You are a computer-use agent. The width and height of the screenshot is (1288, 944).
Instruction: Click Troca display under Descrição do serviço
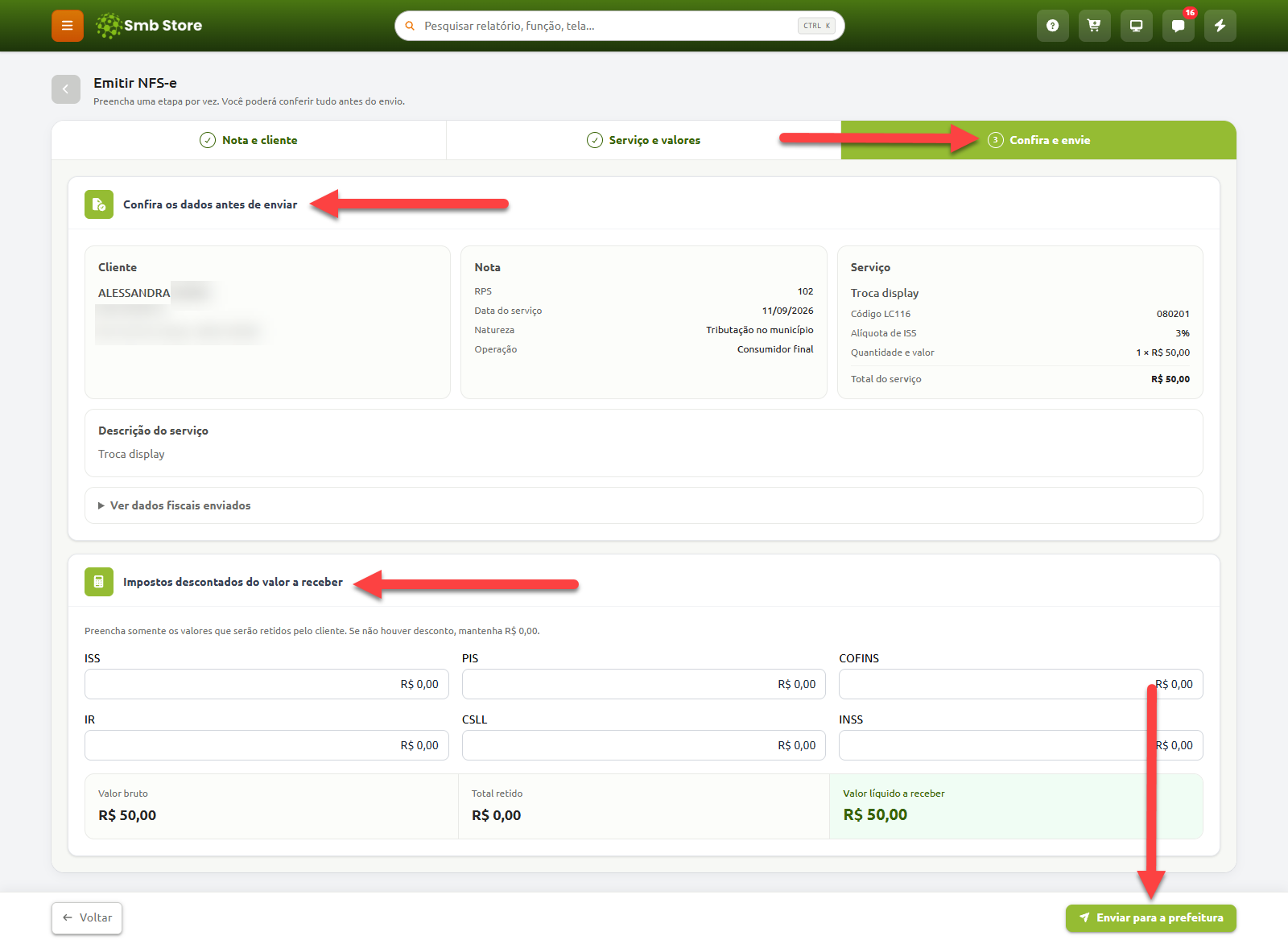tap(131, 454)
